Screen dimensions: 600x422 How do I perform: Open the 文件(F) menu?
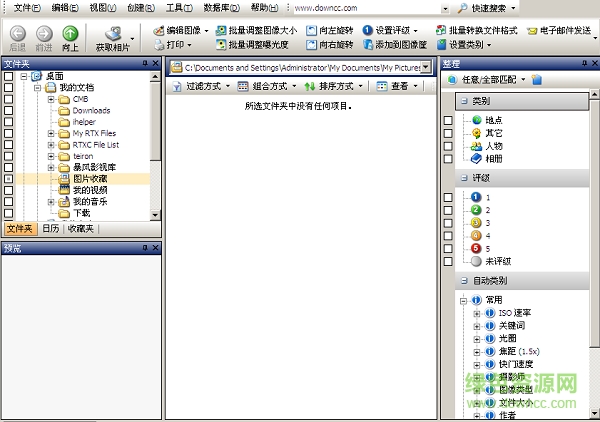point(27,8)
